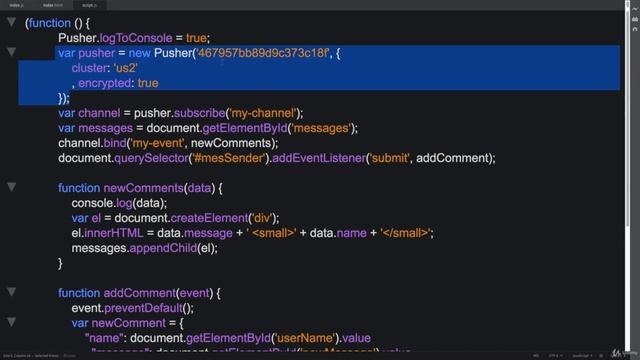
Task: Click 'bind' in channel.bind line
Action: click(115, 143)
